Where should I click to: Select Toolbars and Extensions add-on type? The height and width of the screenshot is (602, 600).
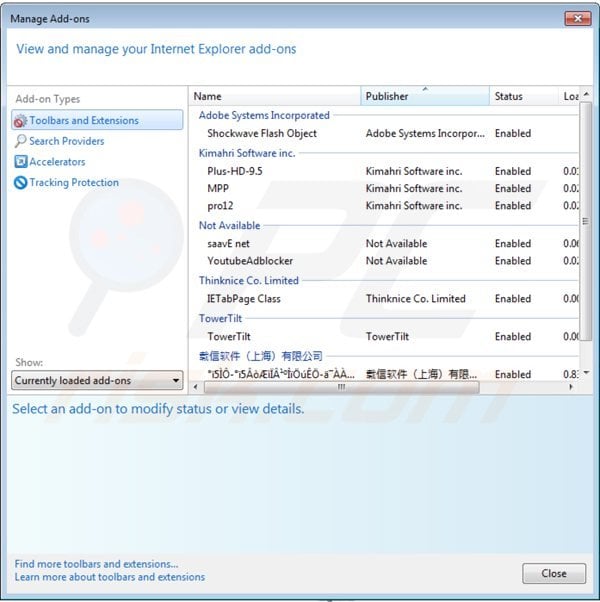[x=97, y=120]
